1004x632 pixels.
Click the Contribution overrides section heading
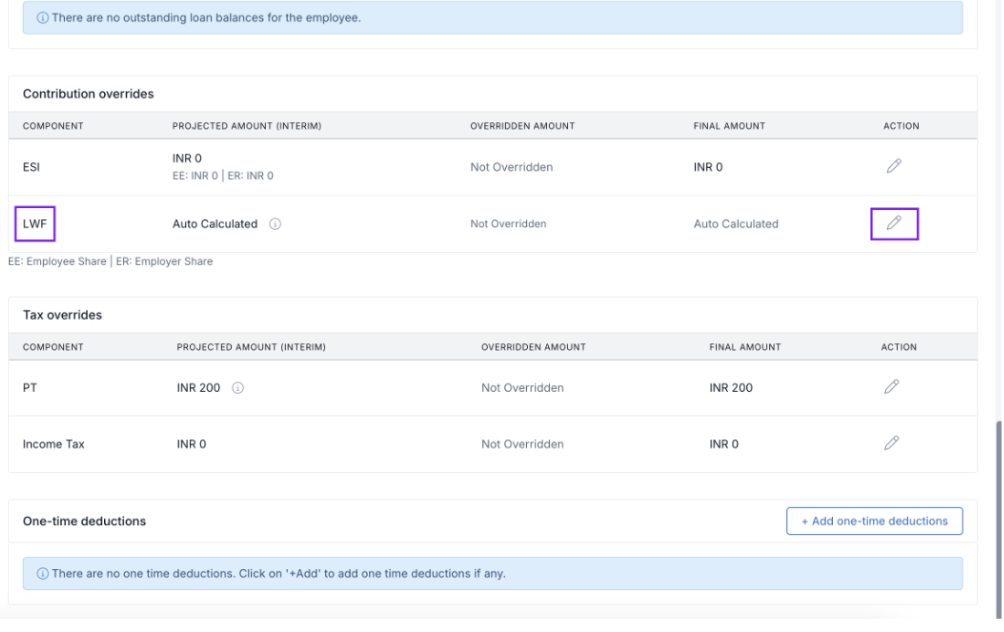tap(88, 94)
